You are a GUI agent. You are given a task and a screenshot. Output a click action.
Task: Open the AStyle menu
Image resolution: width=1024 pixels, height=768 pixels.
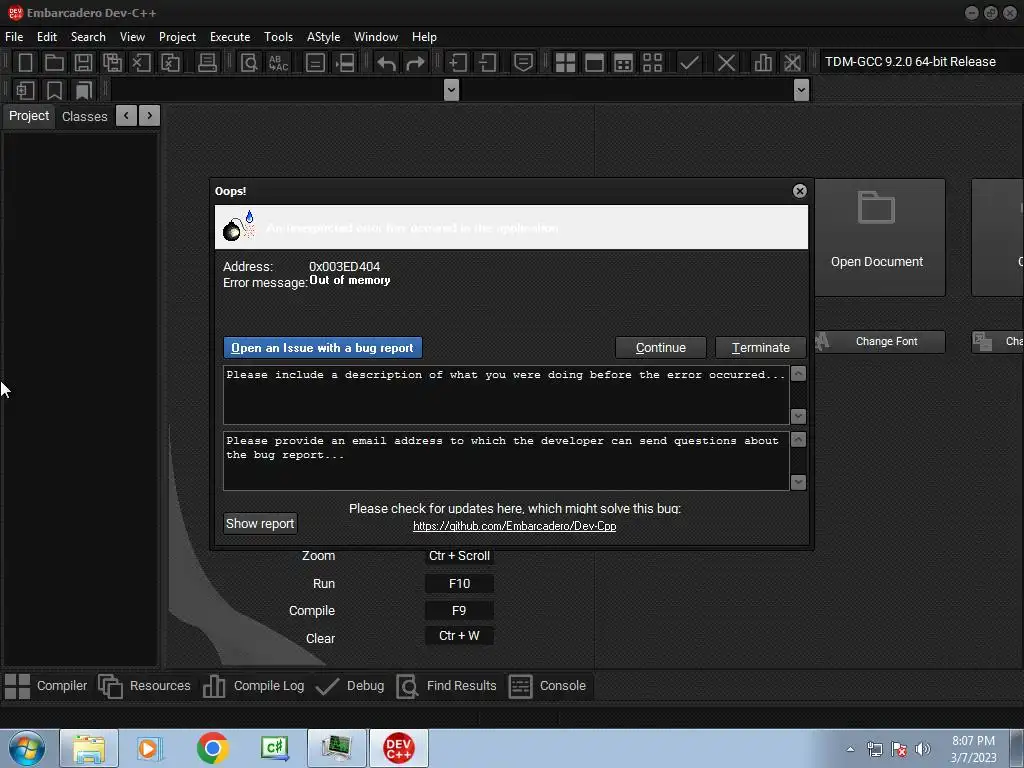click(323, 37)
